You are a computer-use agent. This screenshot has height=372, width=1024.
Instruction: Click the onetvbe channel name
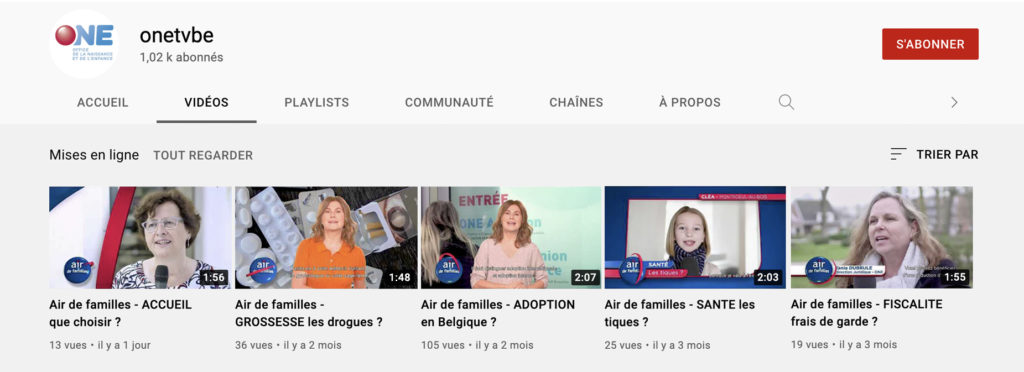pyautogui.click(x=176, y=35)
